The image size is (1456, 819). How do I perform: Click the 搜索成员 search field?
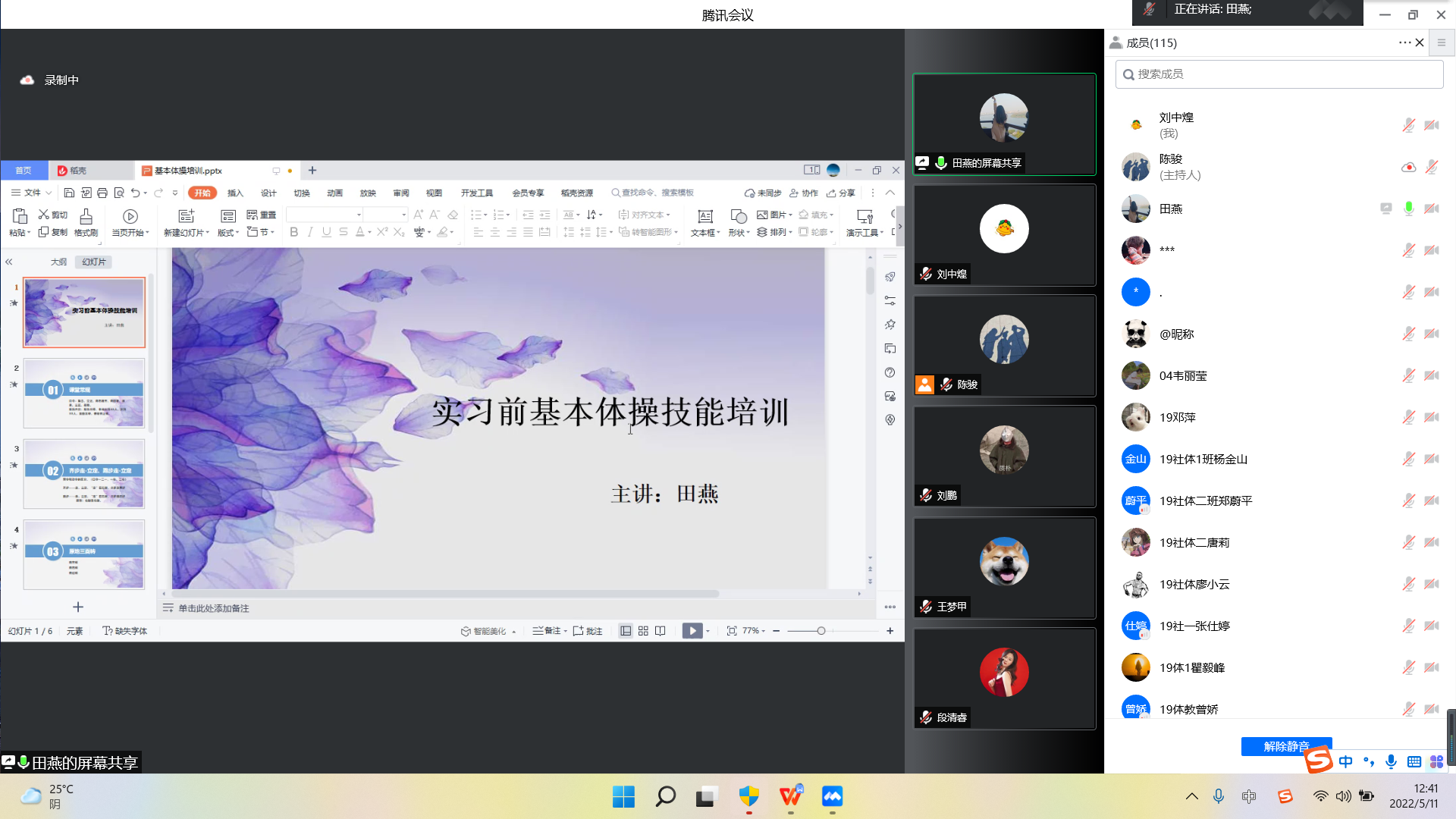click(x=1279, y=74)
